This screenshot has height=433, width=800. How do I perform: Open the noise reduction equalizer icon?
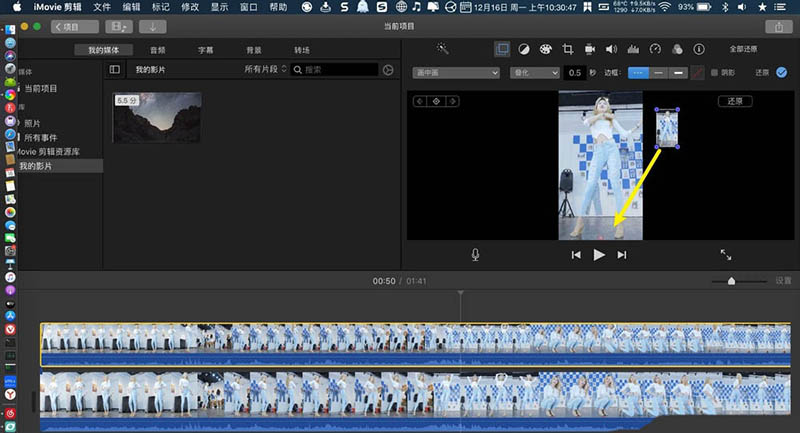[633, 49]
